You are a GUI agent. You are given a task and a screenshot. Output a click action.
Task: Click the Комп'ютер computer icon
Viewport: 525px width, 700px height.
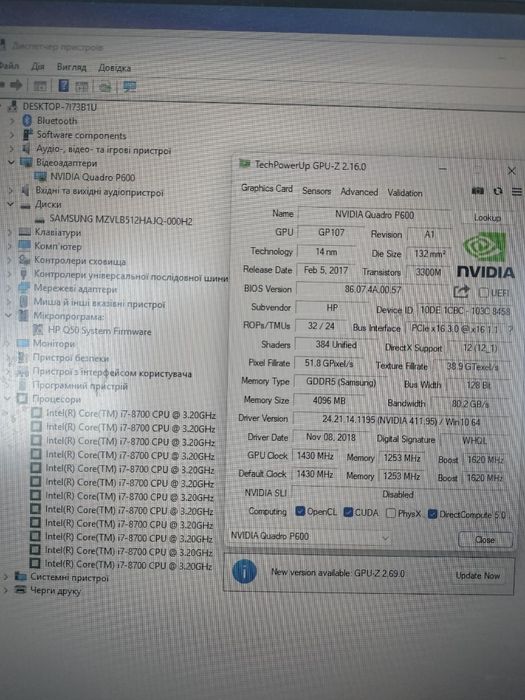[x=24, y=246]
